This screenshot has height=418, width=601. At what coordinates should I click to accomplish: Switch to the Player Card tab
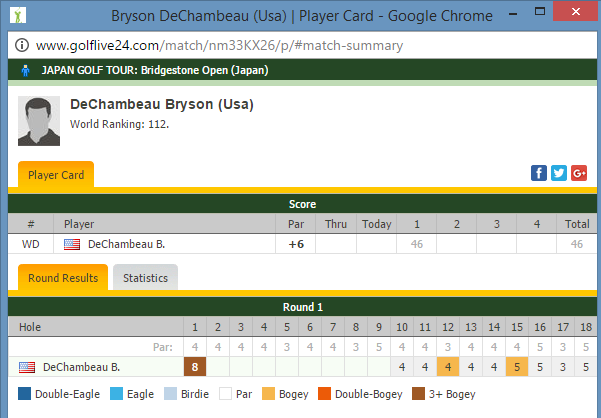point(56,175)
